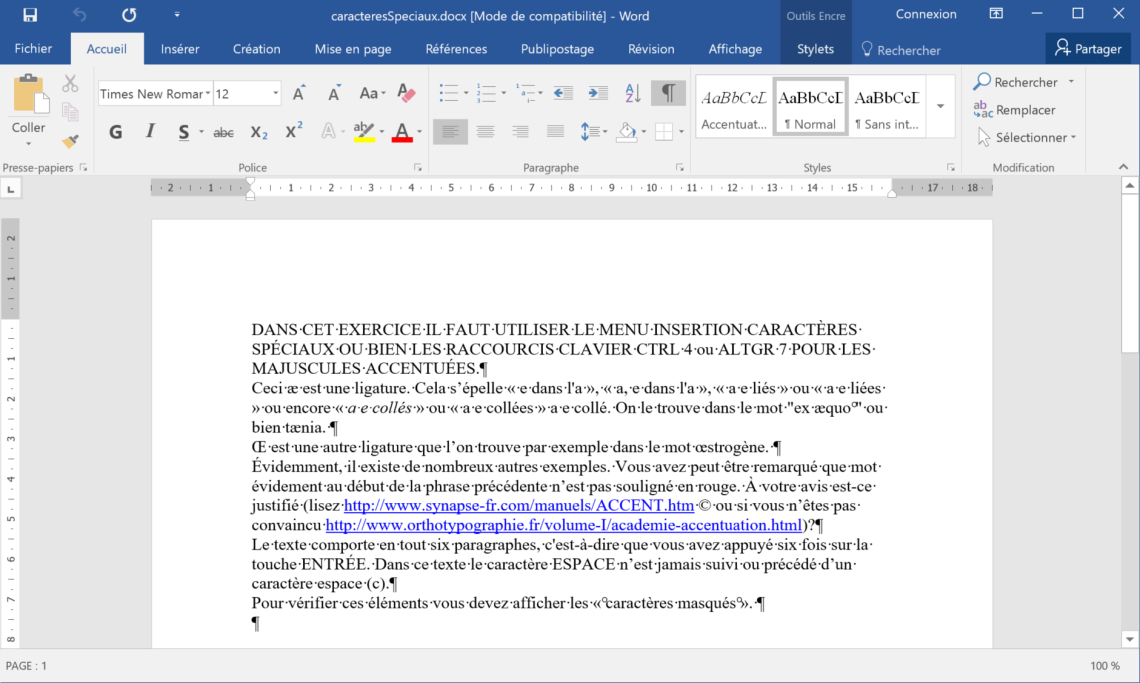Click the numbered list icon
Viewport: 1140px width, 683px height.
point(486,93)
